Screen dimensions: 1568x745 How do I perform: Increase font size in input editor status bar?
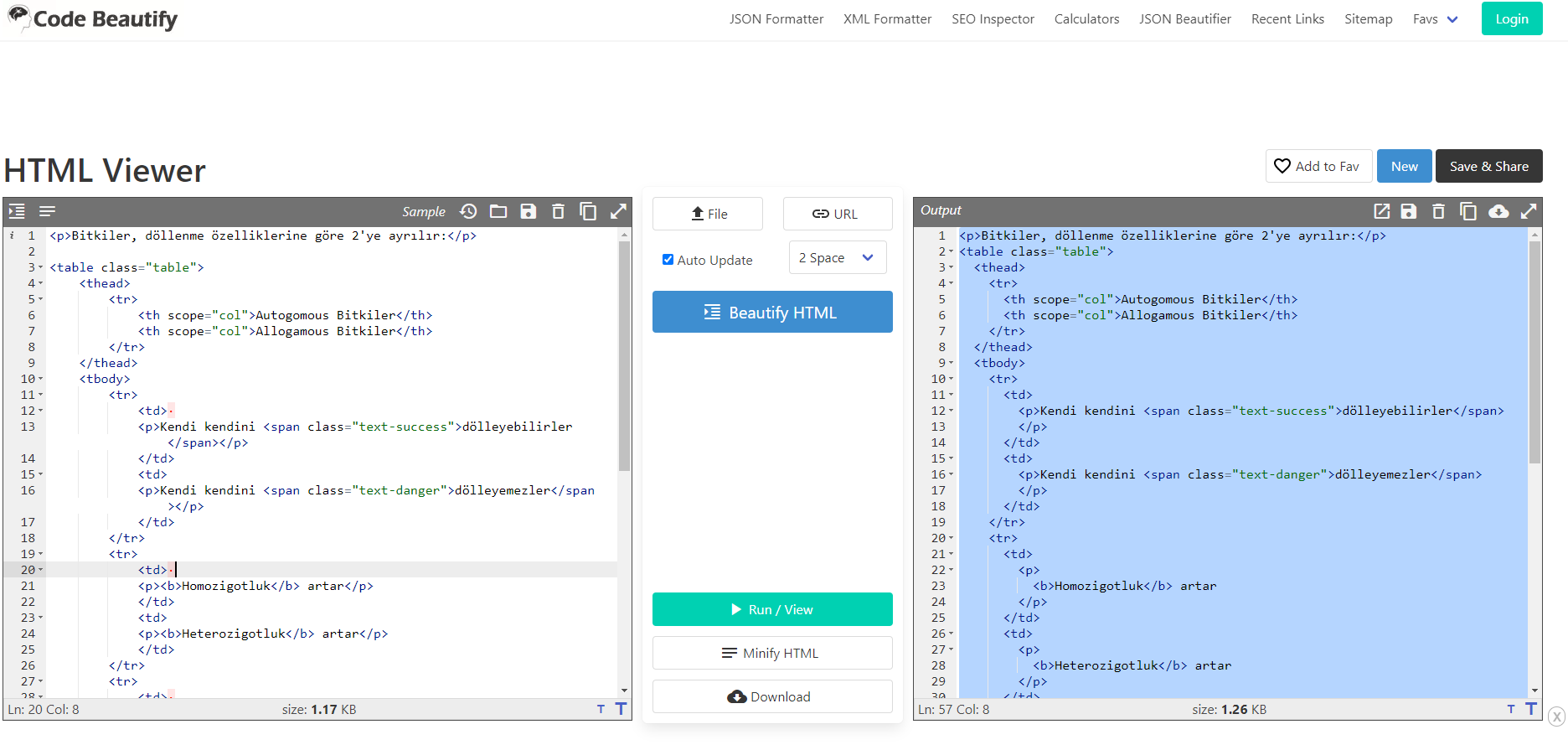(x=621, y=708)
